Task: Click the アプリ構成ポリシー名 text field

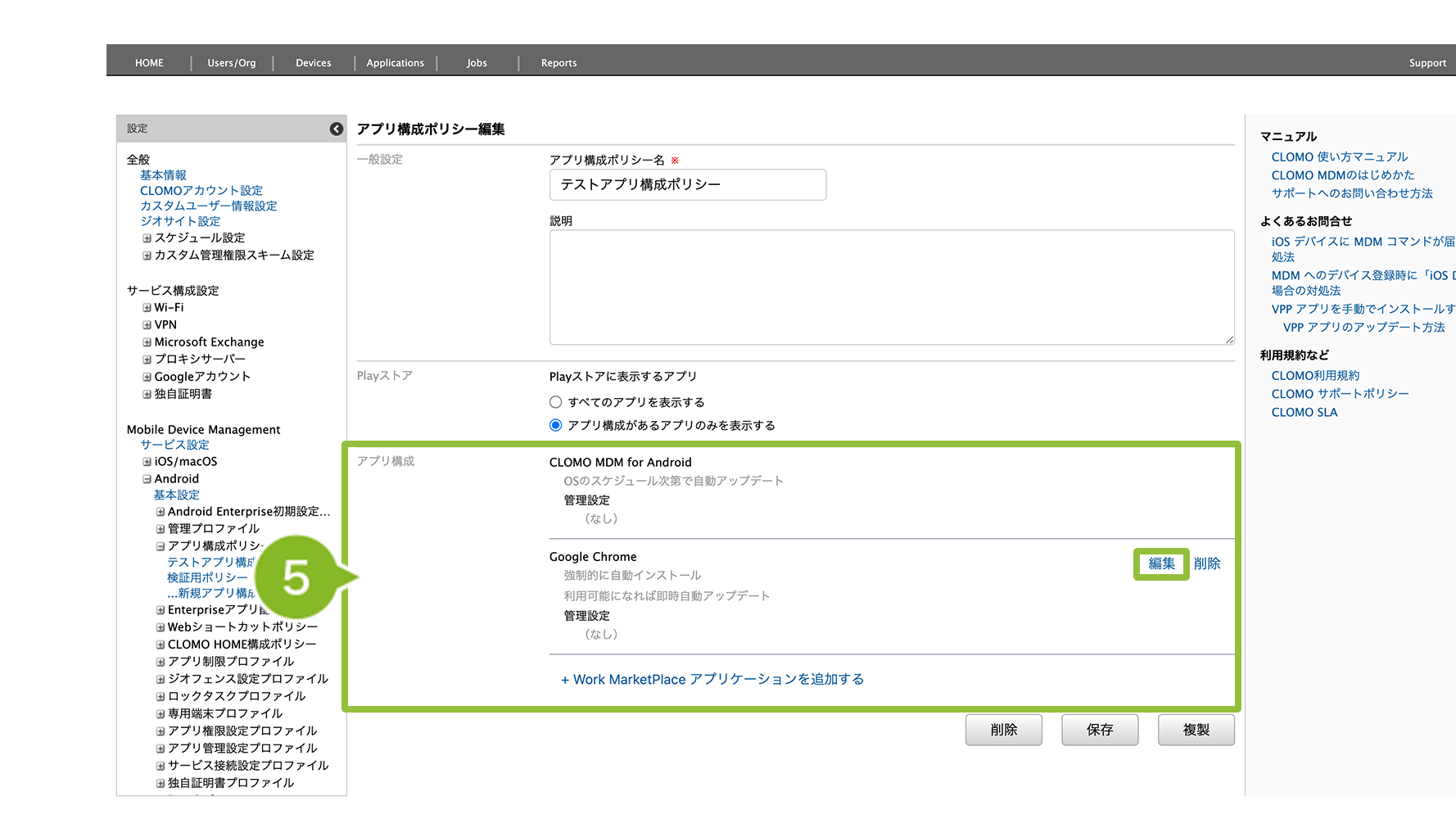Action: (x=687, y=185)
